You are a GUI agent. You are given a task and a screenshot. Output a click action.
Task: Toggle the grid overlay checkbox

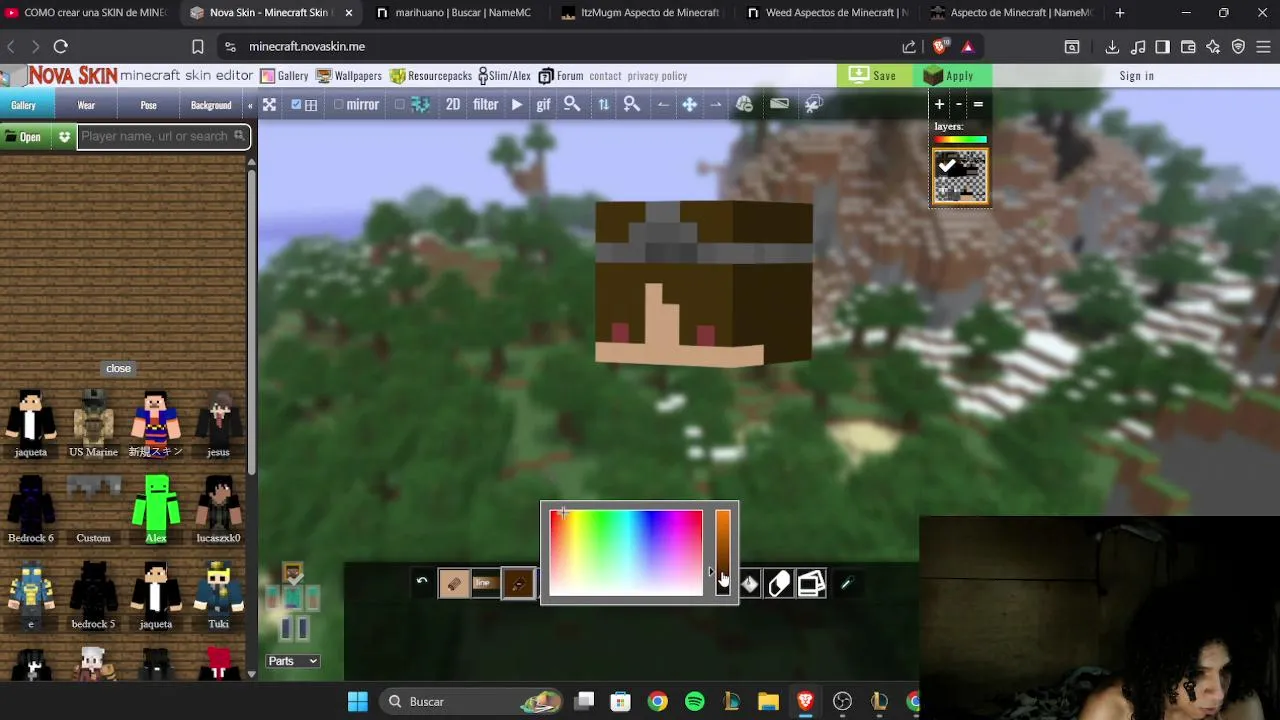296,104
